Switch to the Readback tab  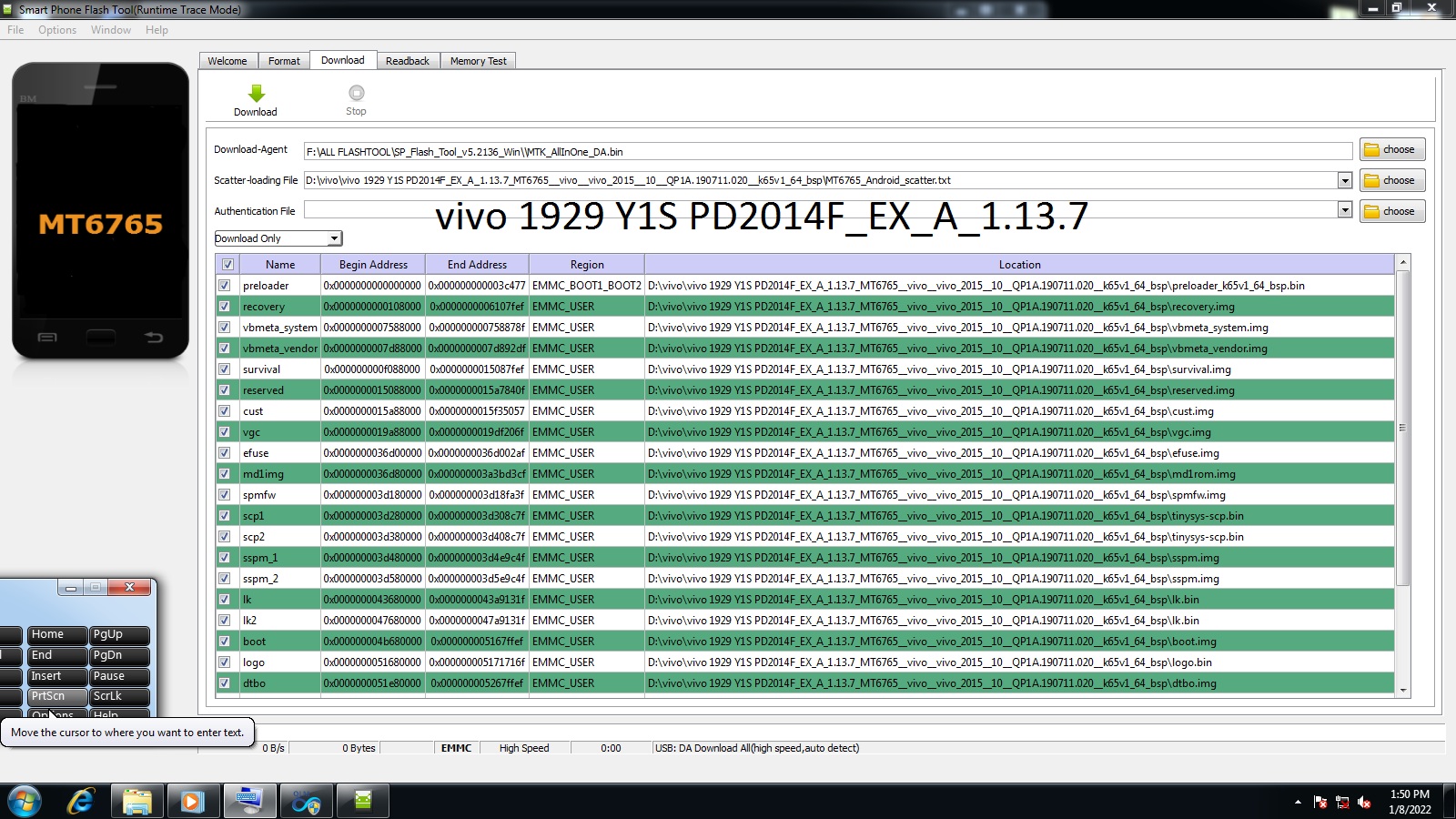tap(408, 61)
